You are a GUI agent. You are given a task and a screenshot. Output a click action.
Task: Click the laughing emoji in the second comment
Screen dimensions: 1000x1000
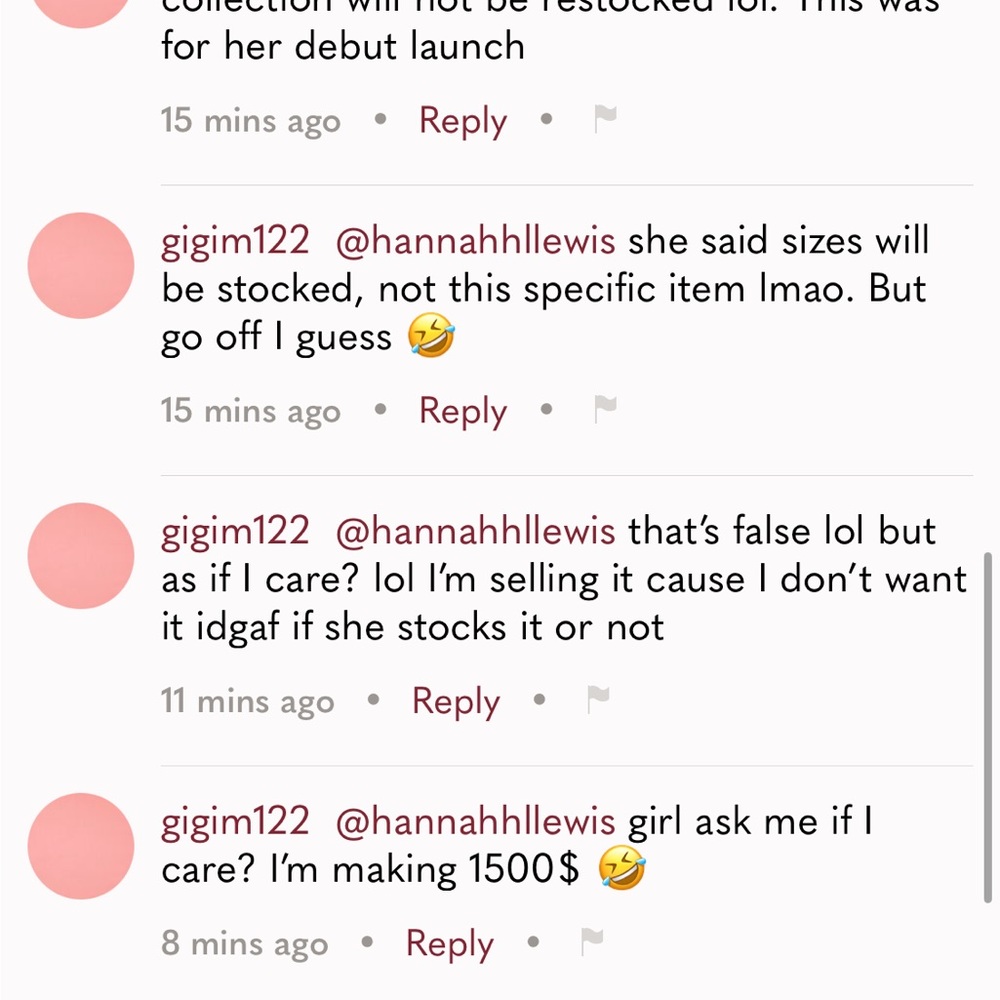pyautogui.click(x=428, y=336)
